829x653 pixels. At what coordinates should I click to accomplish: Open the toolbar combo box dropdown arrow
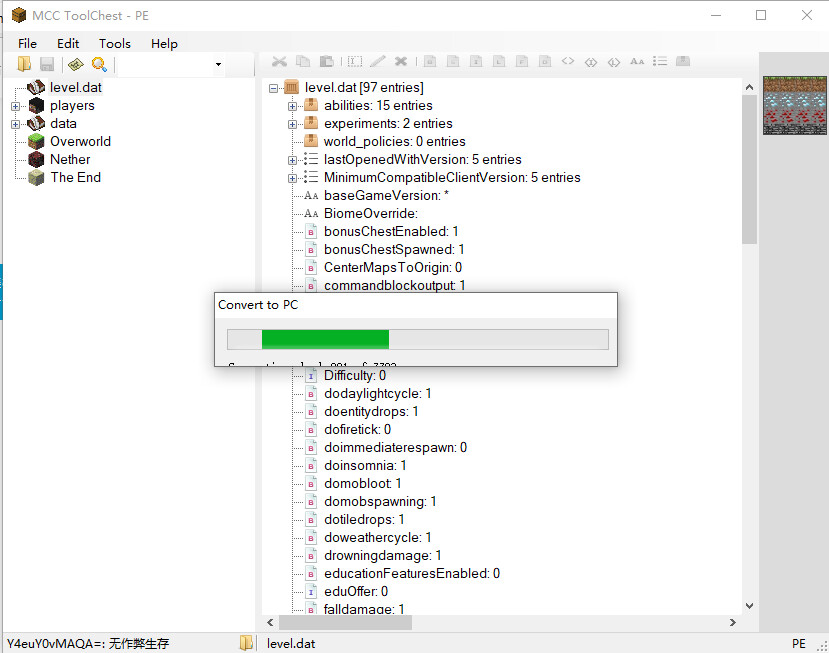click(218, 65)
